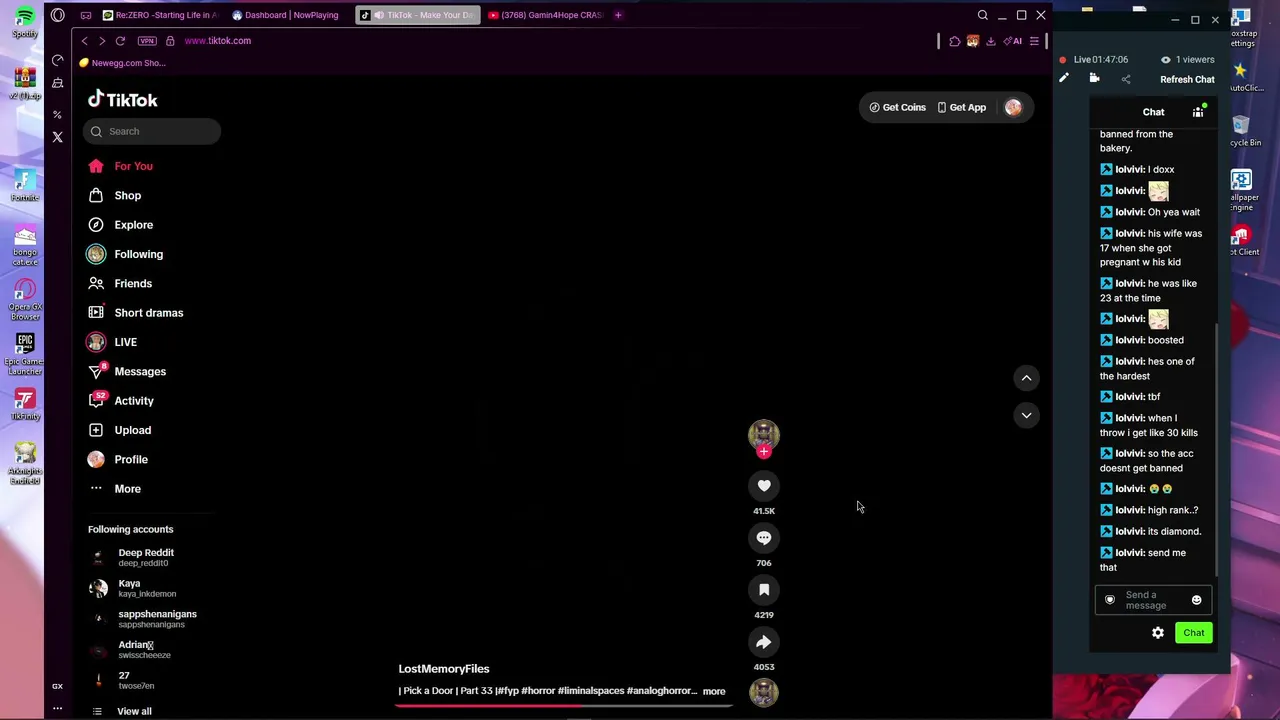
Task: Seek within the video progress bar
Action: click(x=564, y=705)
